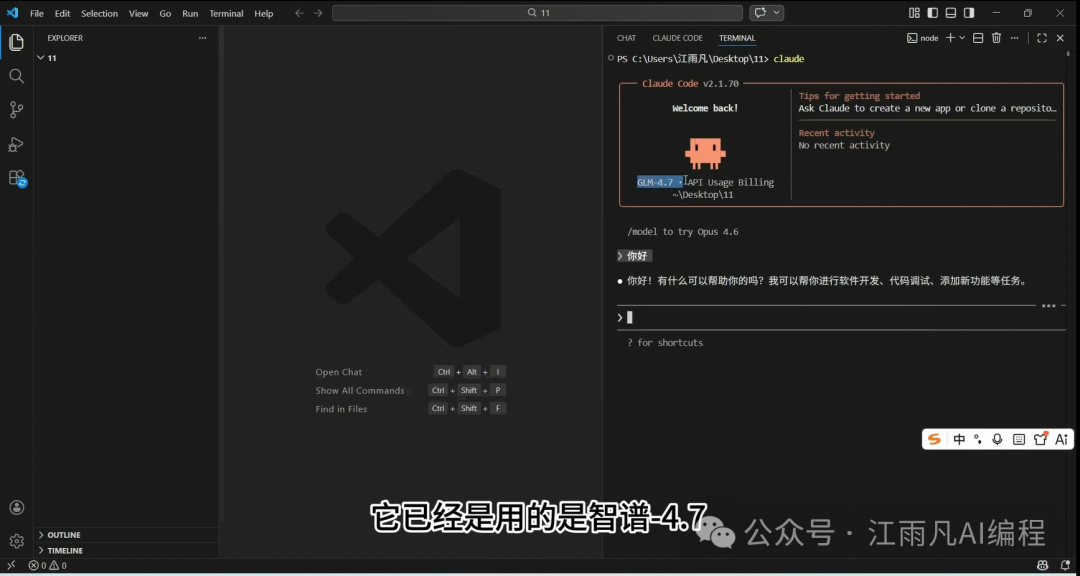The width and height of the screenshot is (1080, 576).
Task: Open dropdown arrow next to Copilot chat icon
Action: click(x=777, y=12)
